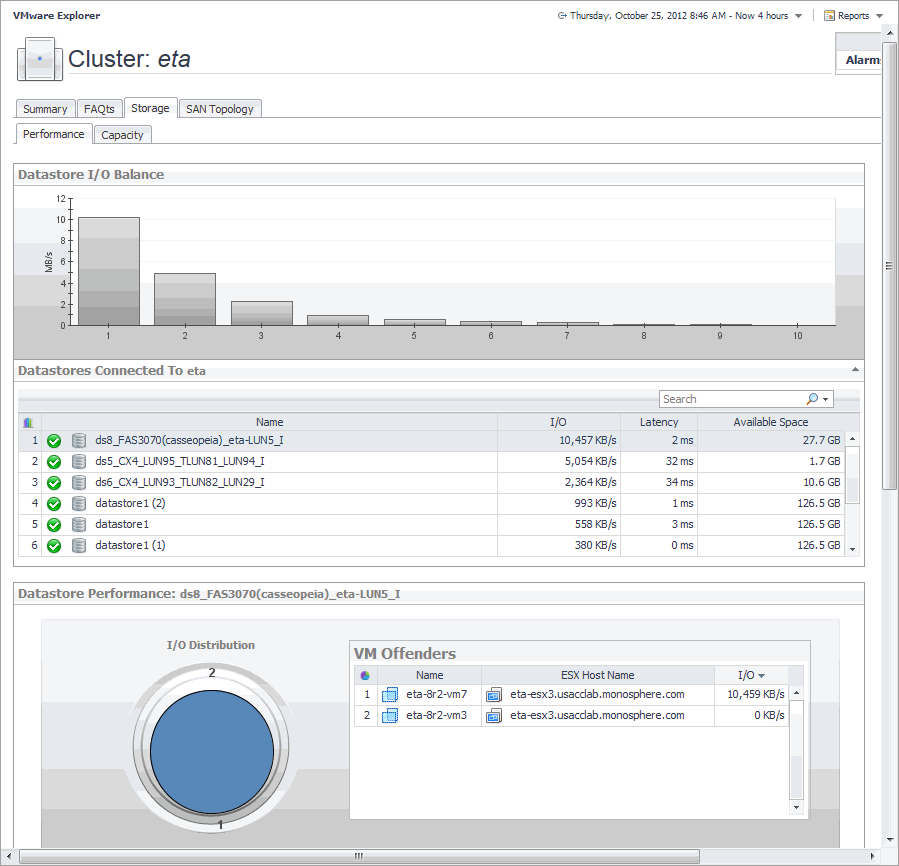
Task: Click the pie chart icon in VM Offenders header
Action: (x=365, y=676)
